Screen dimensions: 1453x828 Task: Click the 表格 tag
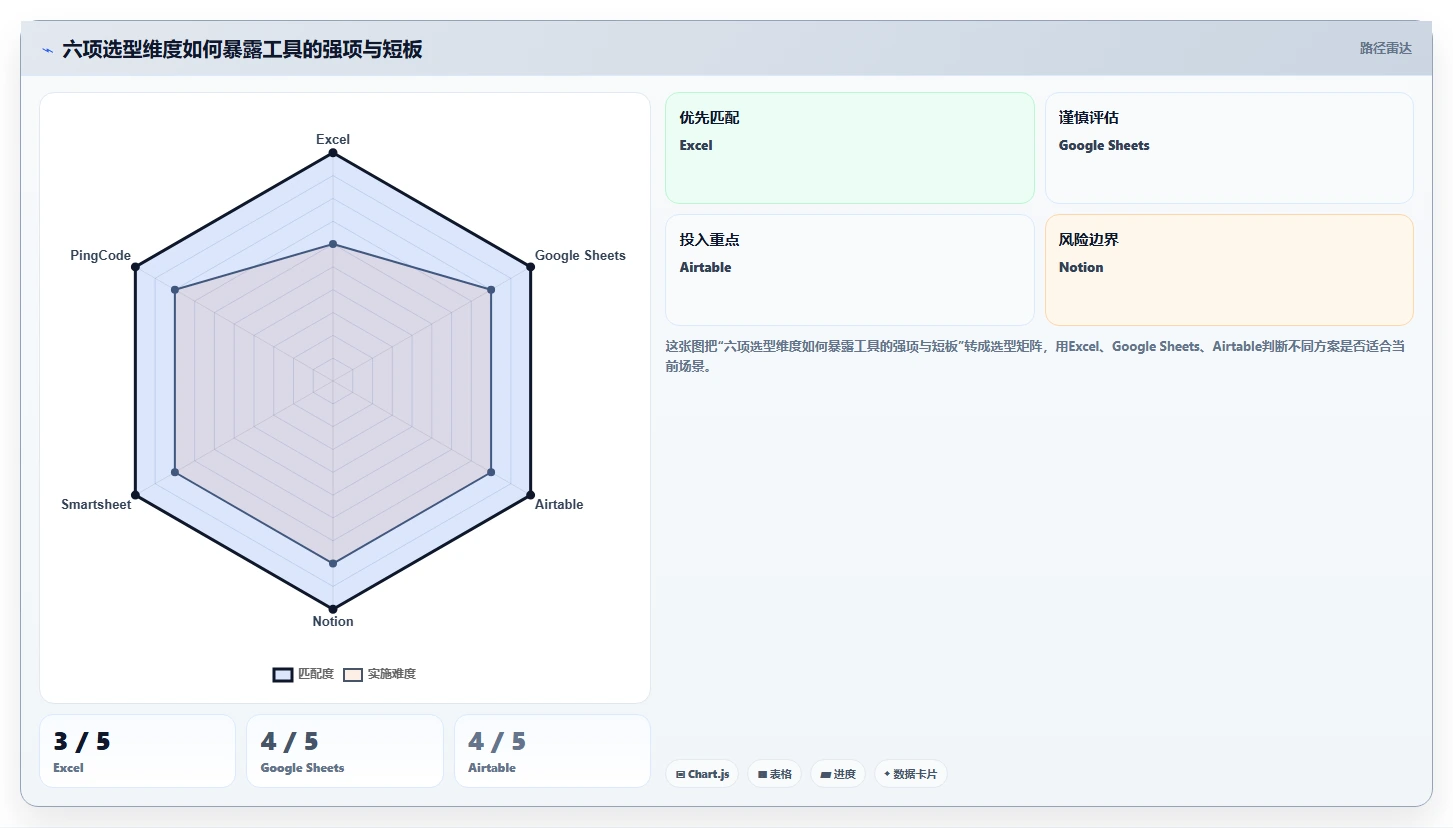[x=775, y=774]
